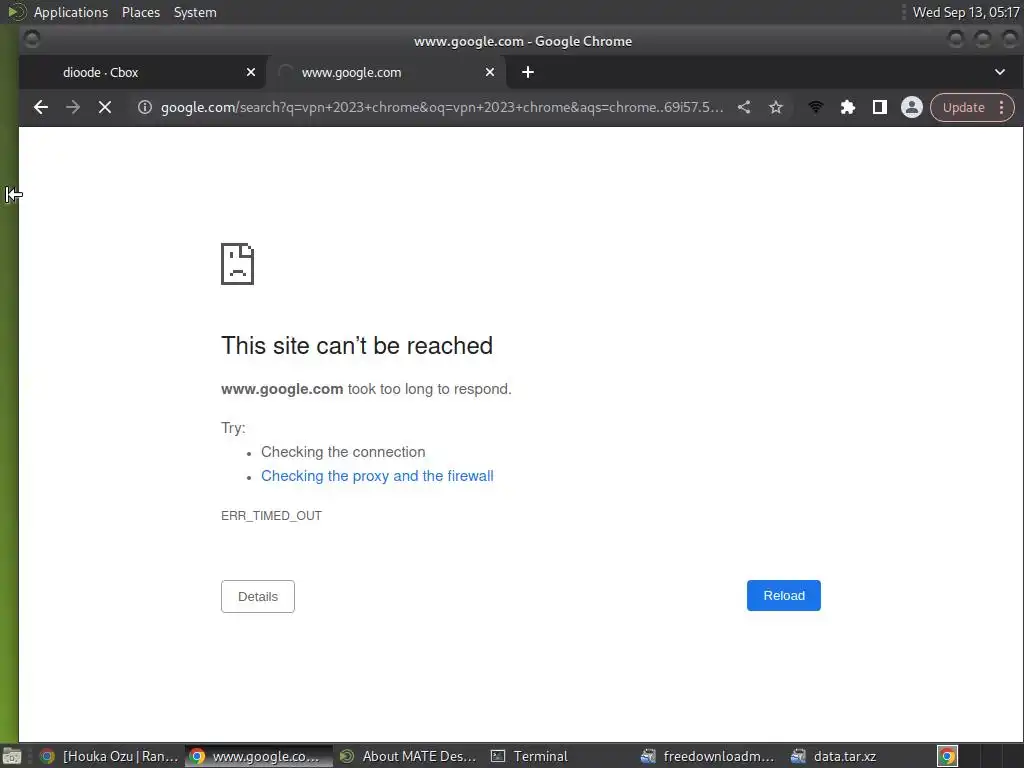This screenshot has height=768, width=1024.
Task: Open the wifi VPN extension icon
Action: click(x=815, y=107)
